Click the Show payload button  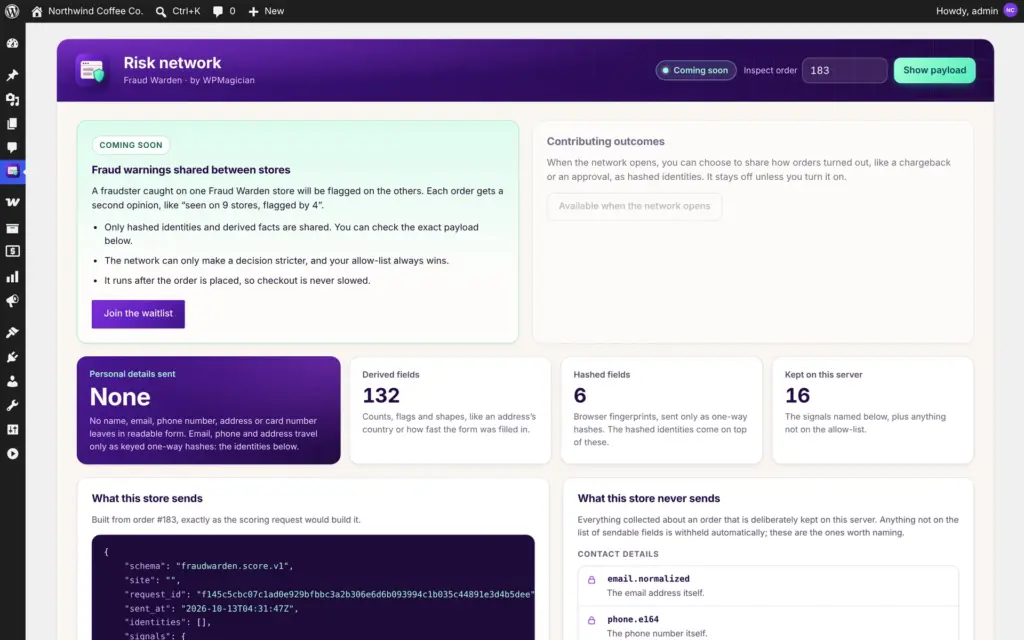(935, 71)
